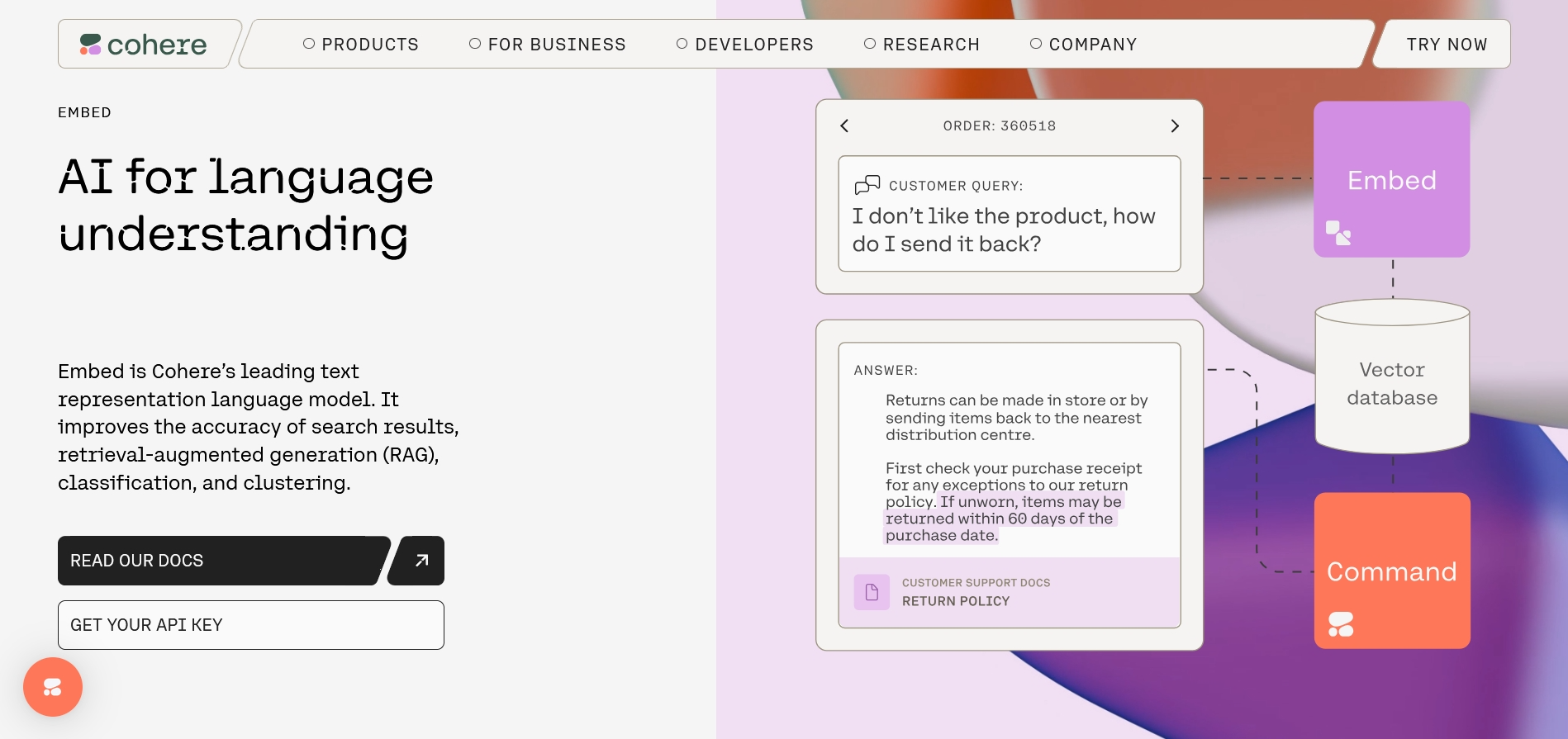
Task: Click the Vector database cylinder
Action: [x=1392, y=377]
